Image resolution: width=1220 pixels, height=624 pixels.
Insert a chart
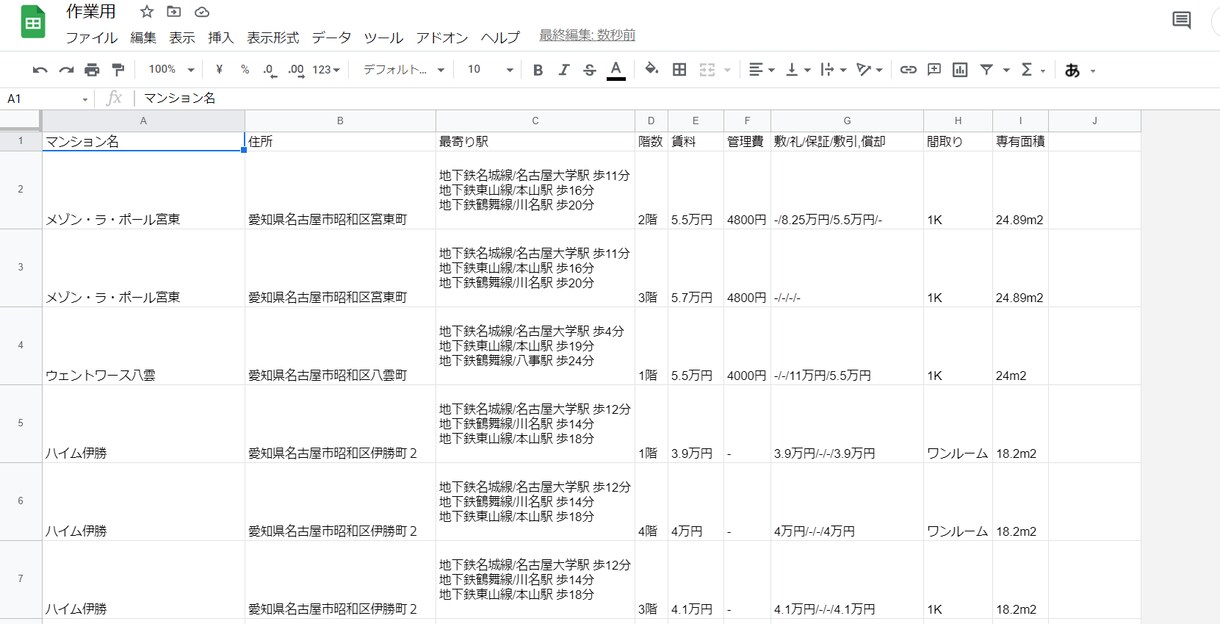pos(960,70)
